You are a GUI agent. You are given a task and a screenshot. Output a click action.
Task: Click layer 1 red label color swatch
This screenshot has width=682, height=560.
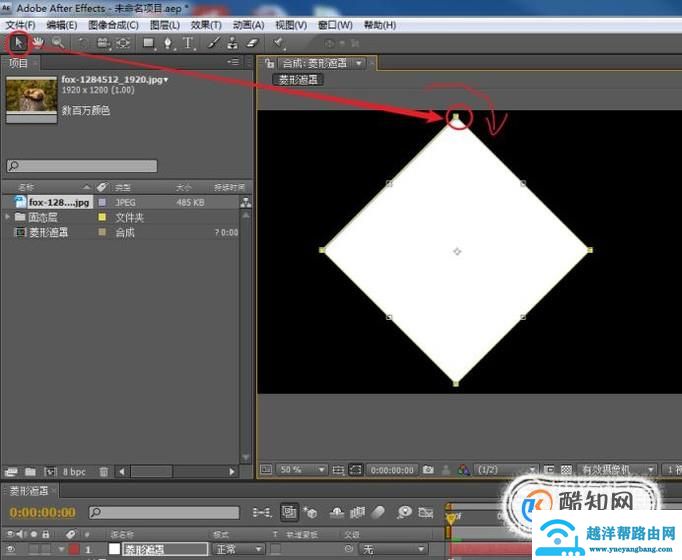point(74,550)
